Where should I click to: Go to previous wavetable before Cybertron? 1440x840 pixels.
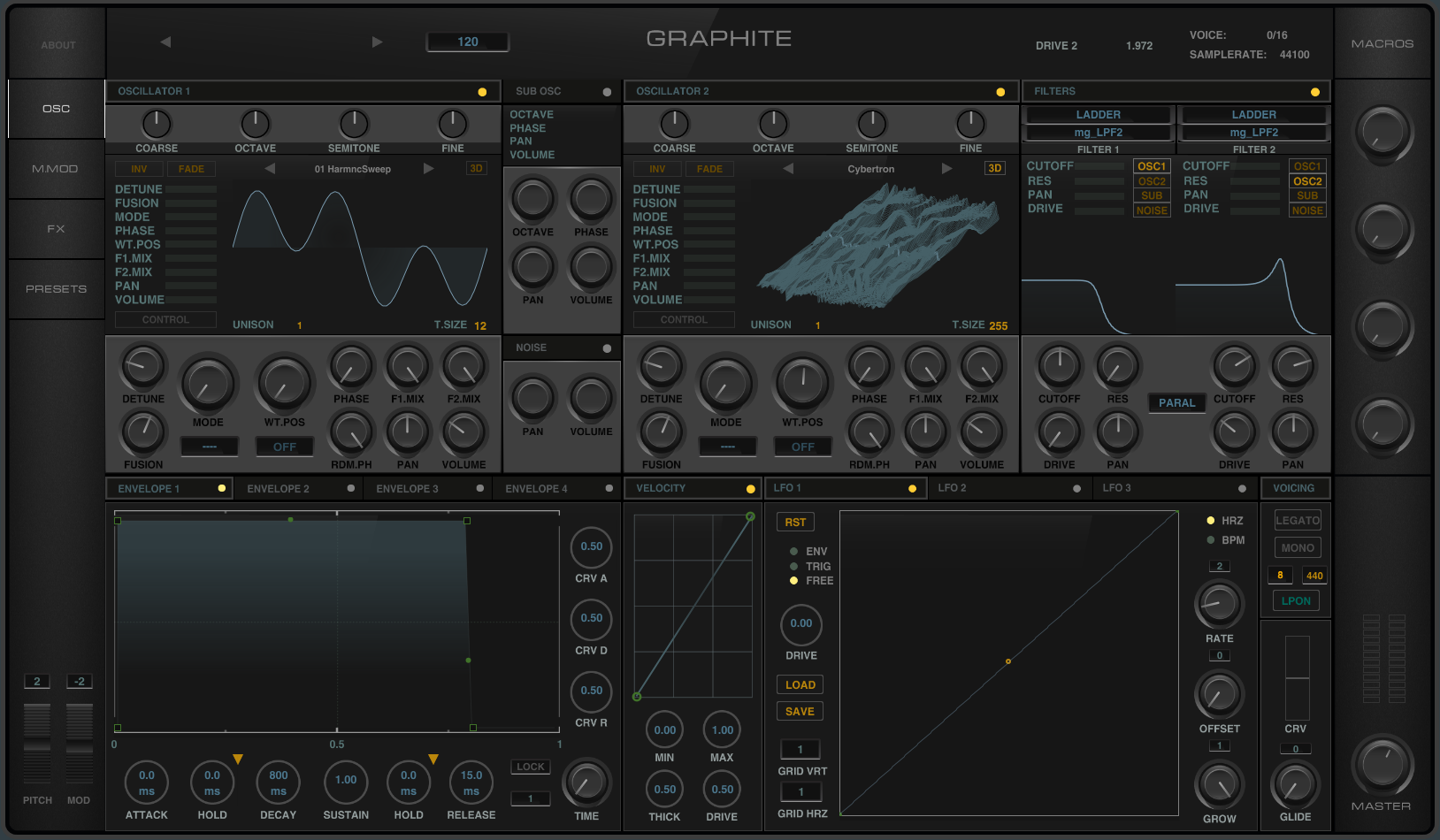tap(788, 169)
